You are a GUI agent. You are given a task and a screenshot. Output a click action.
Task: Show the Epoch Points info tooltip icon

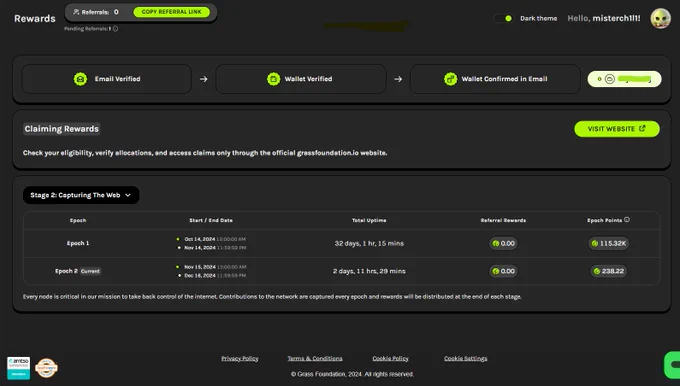pos(627,220)
